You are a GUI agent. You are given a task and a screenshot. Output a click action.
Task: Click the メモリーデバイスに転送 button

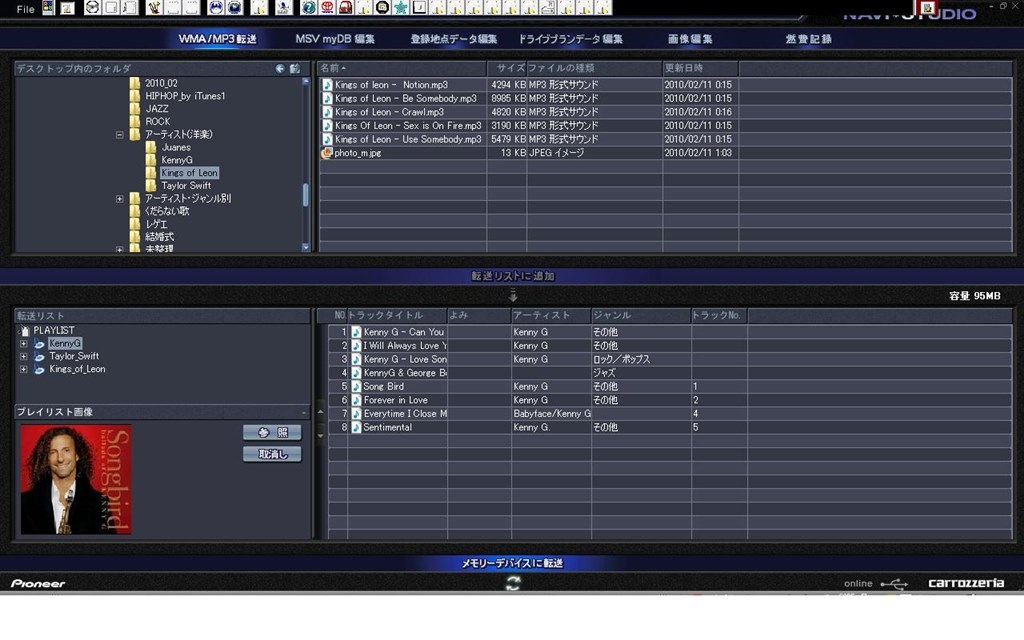pos(512,562)
